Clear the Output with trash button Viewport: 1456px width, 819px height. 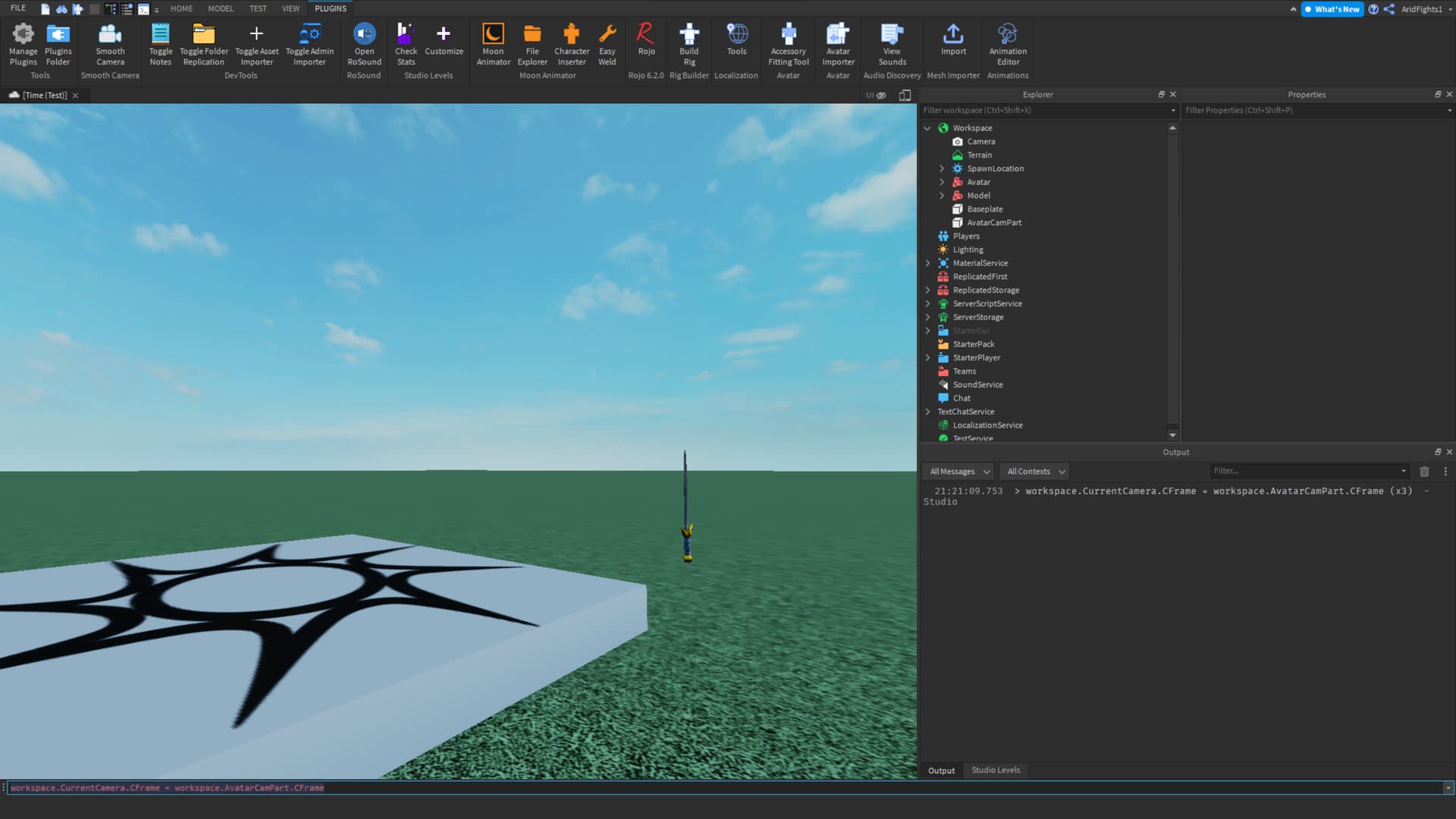pos(1424,471)
